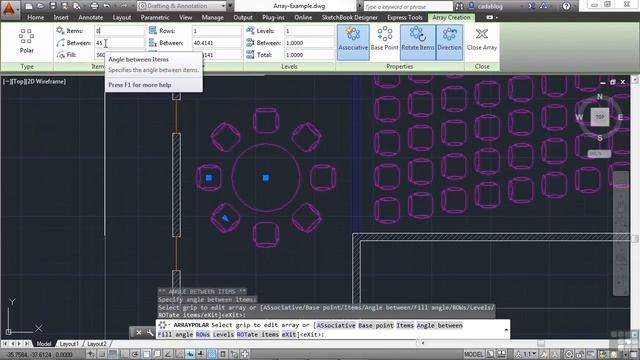Click the Open file icon in quick access toolbar

(x=40, y=6)
